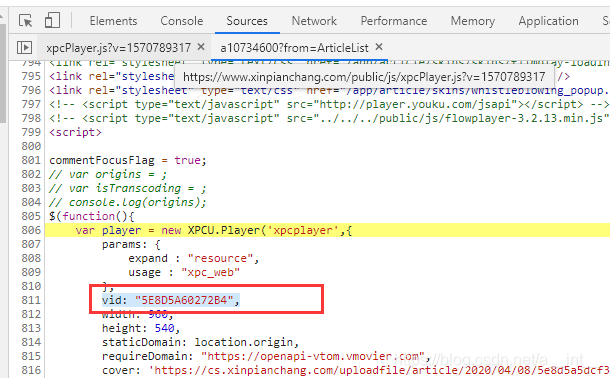Click line number 816 in the gutter
This screenshot has height=378, width=610.
click(31, 370)
